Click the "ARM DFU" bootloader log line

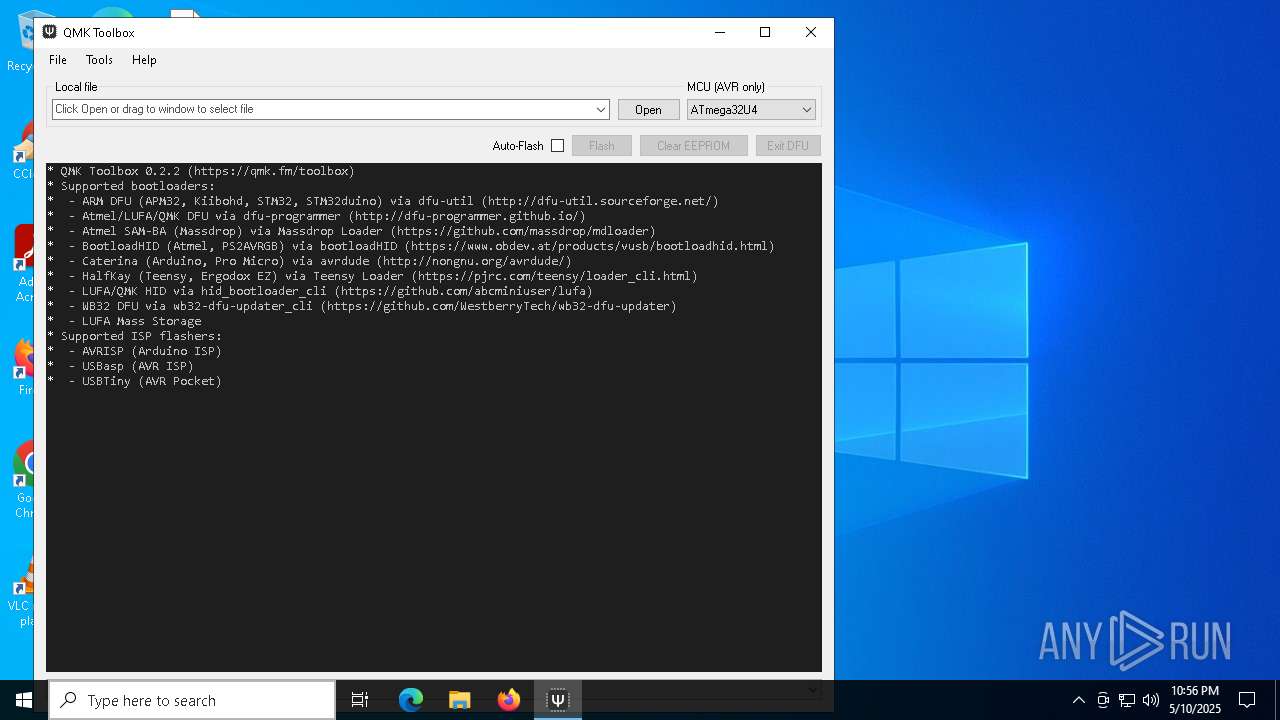point(382,201)
